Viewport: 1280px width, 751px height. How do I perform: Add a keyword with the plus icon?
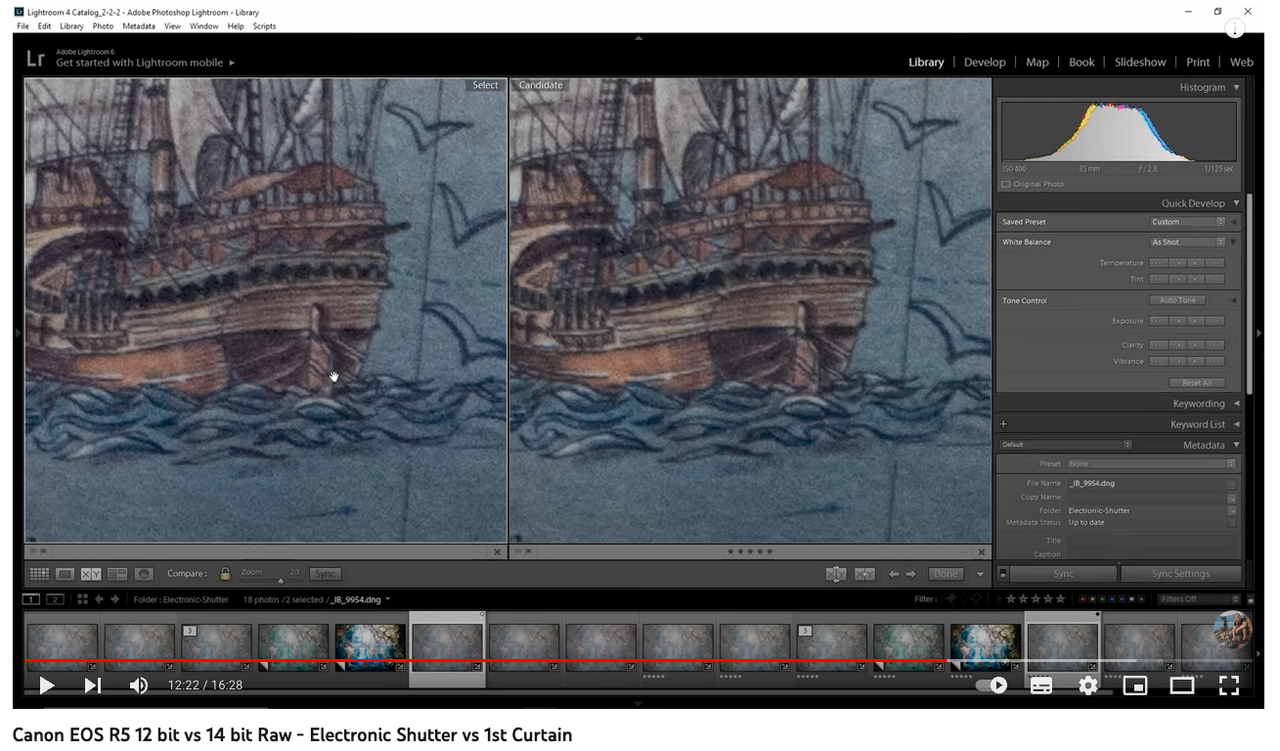point(1003,425)
